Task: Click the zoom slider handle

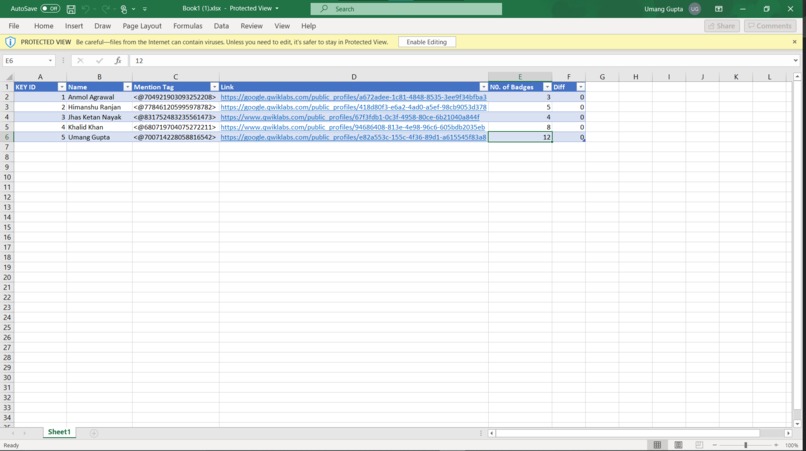Action: [x=745, y=445]
